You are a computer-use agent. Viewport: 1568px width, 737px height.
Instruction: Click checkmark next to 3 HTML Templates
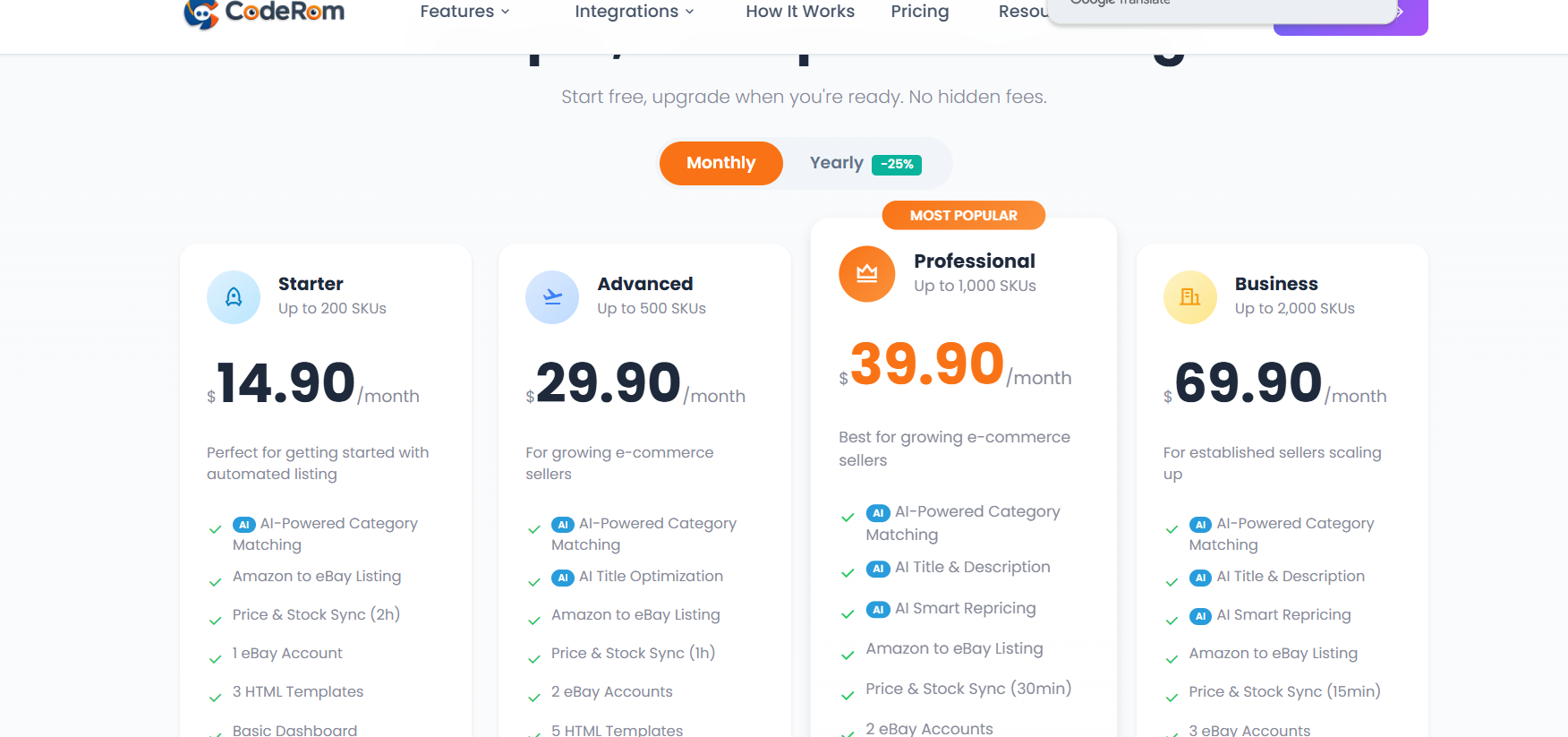(x=215, y=698)
